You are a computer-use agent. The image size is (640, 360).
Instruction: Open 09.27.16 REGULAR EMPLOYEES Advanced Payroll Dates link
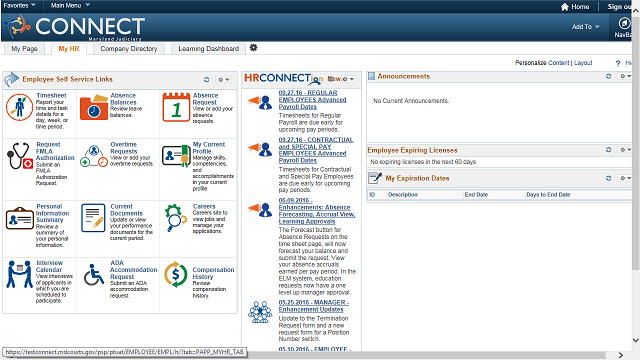312,100
